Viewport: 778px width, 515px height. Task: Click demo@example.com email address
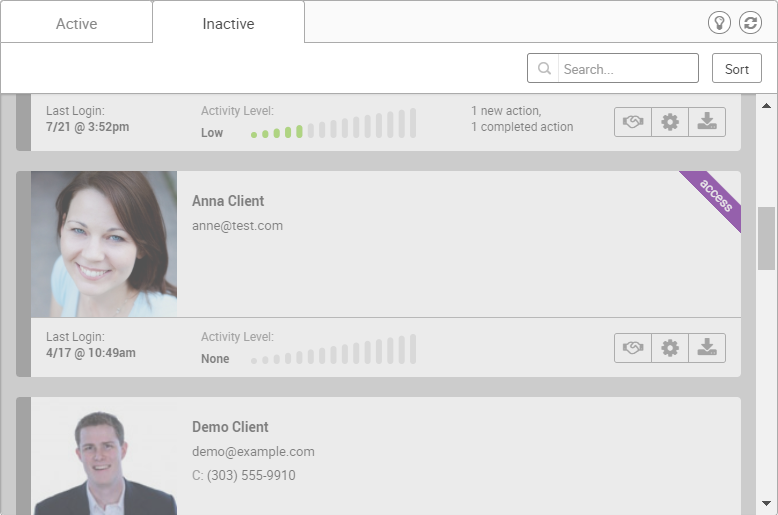pyautogui.click(x=253, y=451)
